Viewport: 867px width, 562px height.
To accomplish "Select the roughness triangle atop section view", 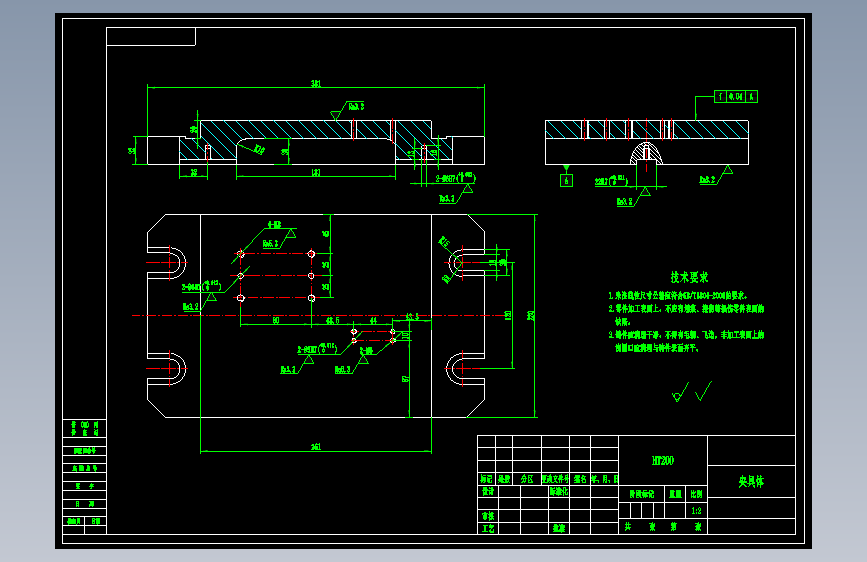I will point(335,115).
